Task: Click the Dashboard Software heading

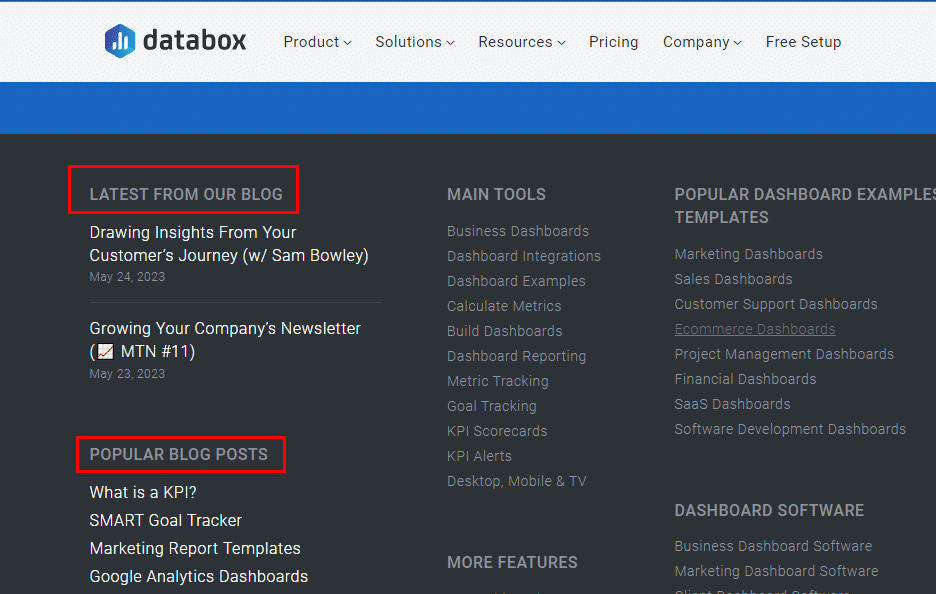Action: [769, 511]
